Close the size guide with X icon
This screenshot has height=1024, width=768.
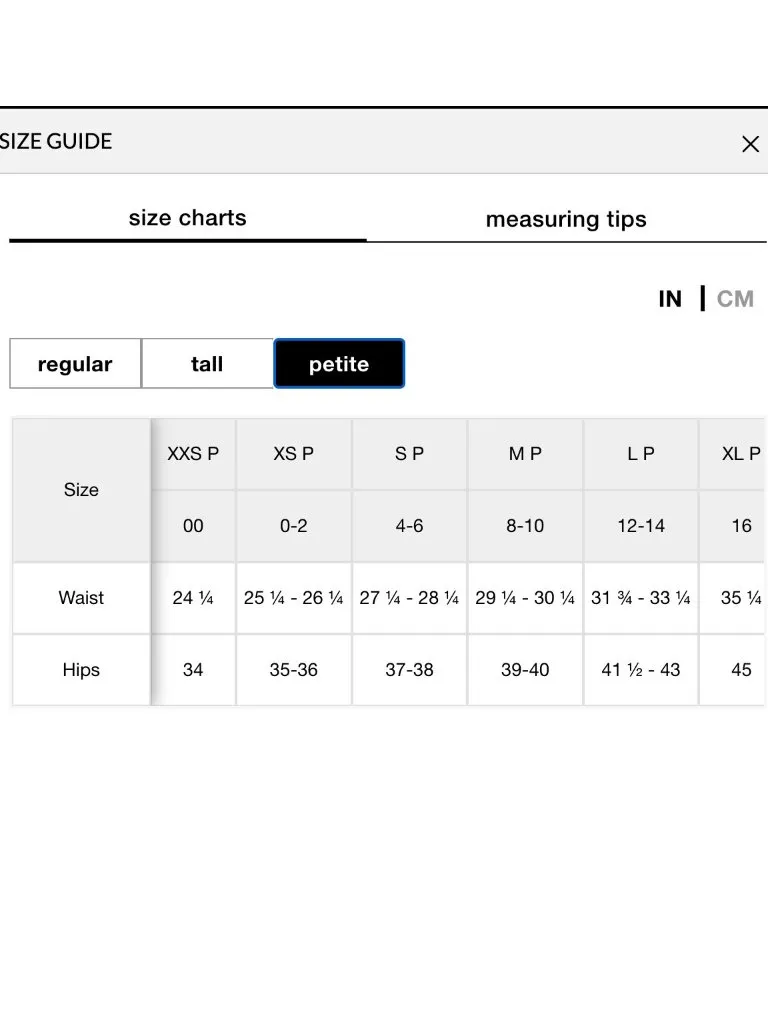[x=750, y=144]
